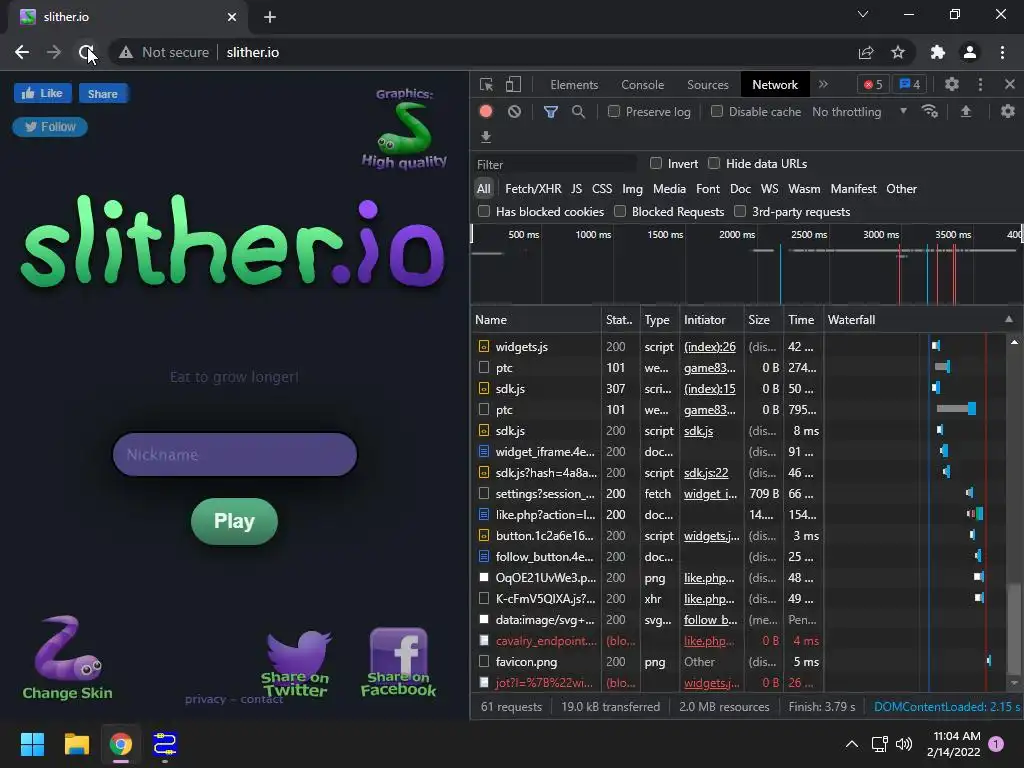
Task: Open network conditions wifi icon
Action: (x=930, y=112)
